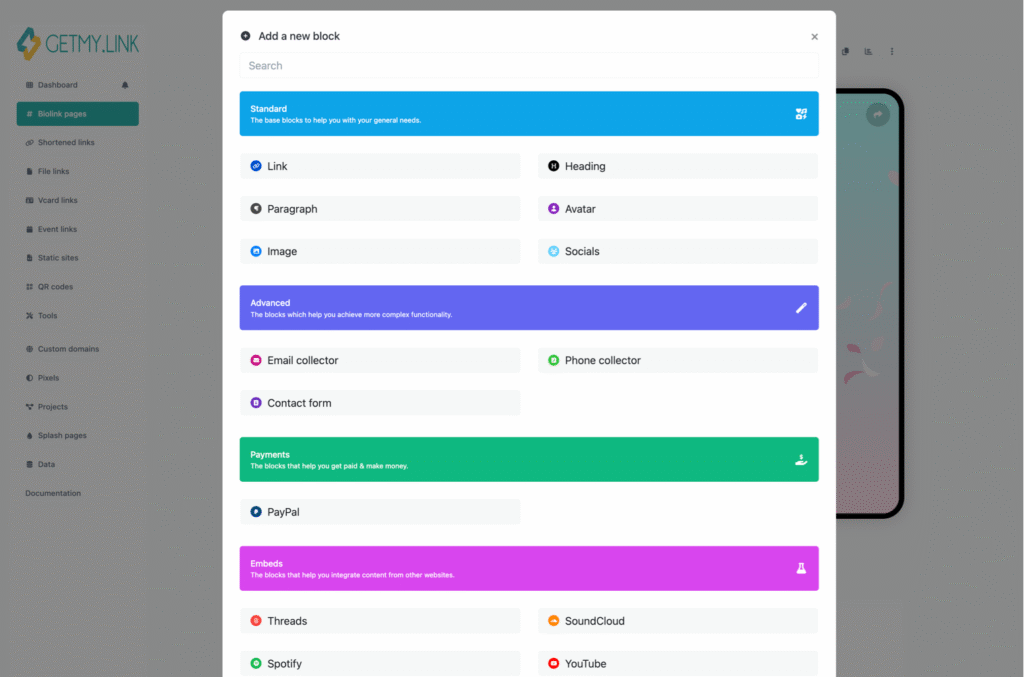Open the Documentation link
This screenshot has height=677, width=1024.
pos(53,493)
